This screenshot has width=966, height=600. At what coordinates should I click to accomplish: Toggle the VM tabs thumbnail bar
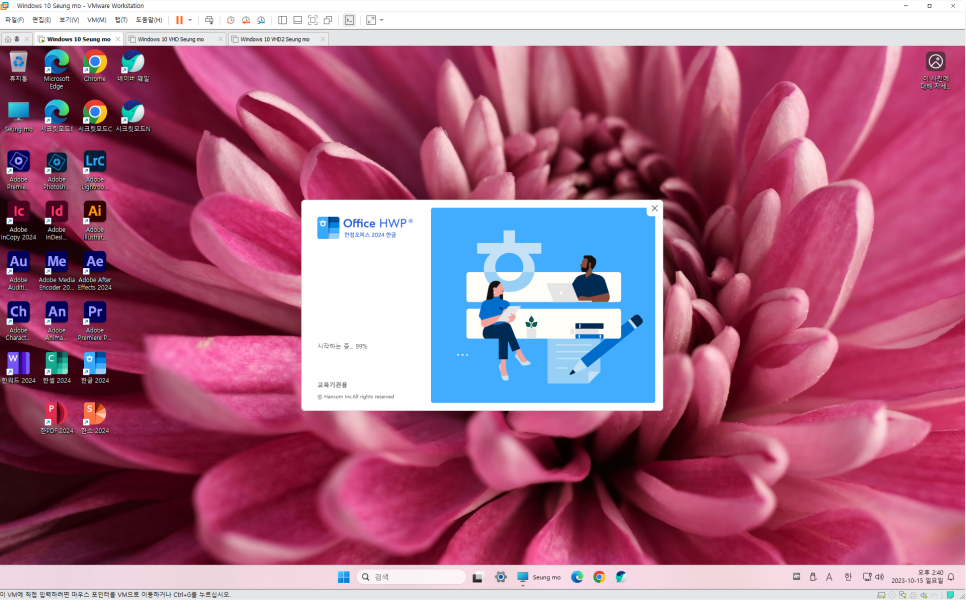coord(297,20)
